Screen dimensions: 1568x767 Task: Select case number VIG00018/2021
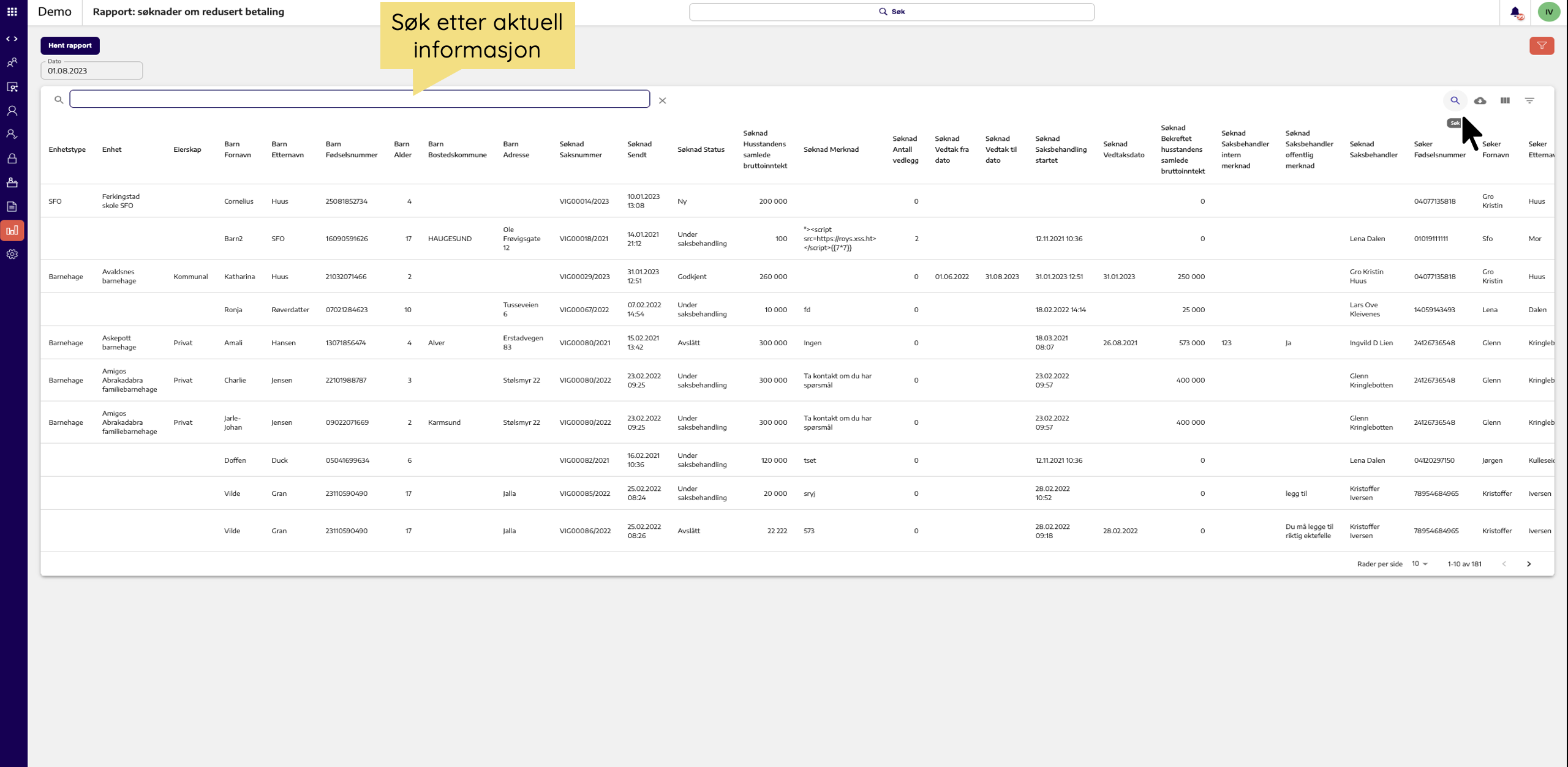click(x=584, y=239)
